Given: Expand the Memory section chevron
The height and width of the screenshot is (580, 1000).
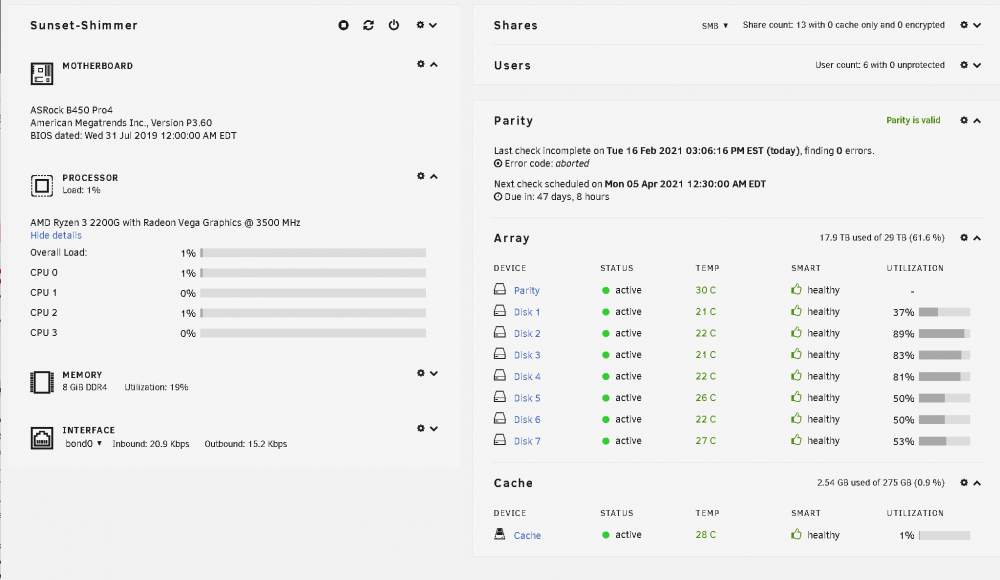Looking at the screenshot, I should [x=434, y=373].
